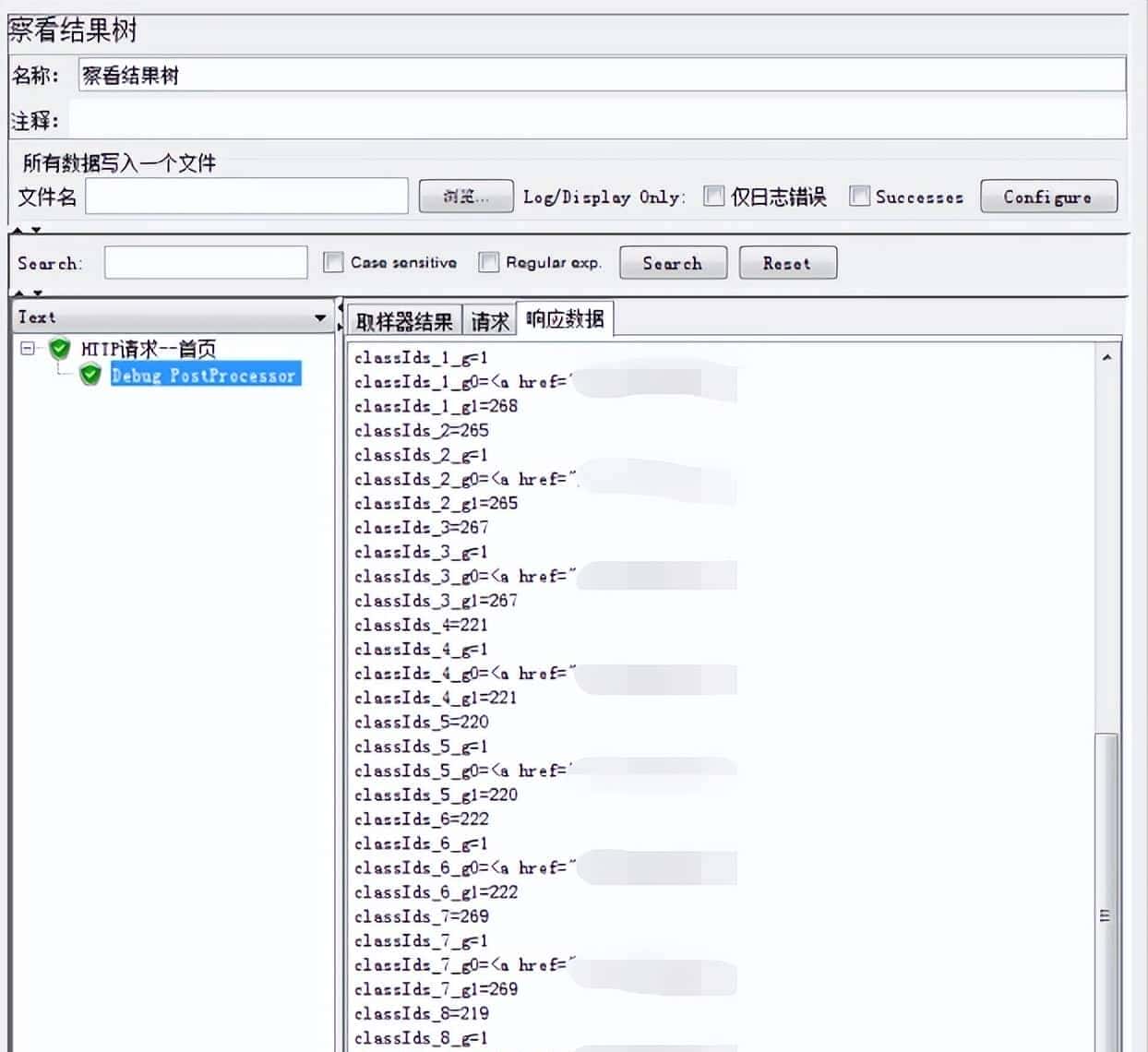Check the Successes checkbox
1148x1052 pixels.
click(858, 196)
